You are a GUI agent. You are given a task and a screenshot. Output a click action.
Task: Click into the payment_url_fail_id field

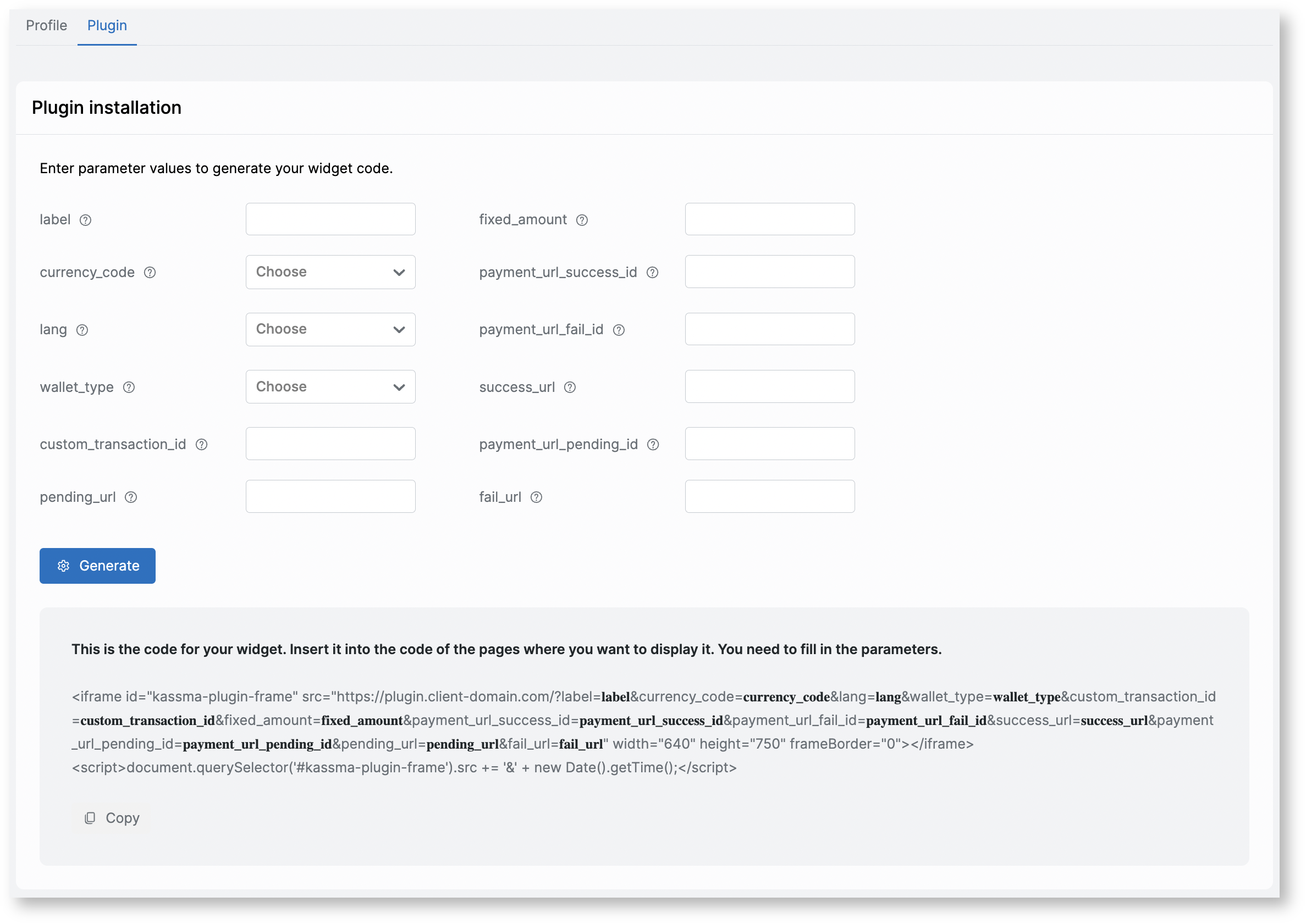coord(769,329)
